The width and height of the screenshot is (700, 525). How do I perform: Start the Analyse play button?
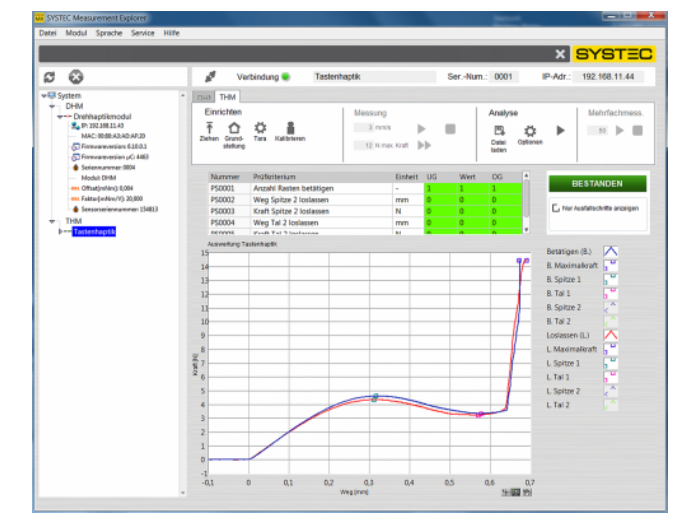click(x=561, y=130)
